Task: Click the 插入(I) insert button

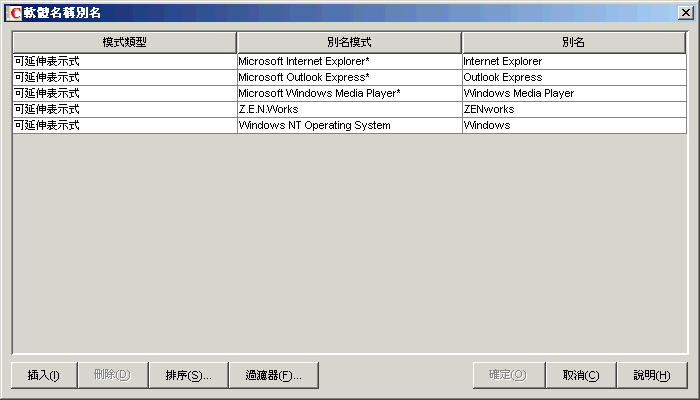Action: click(x=44, y=375)
